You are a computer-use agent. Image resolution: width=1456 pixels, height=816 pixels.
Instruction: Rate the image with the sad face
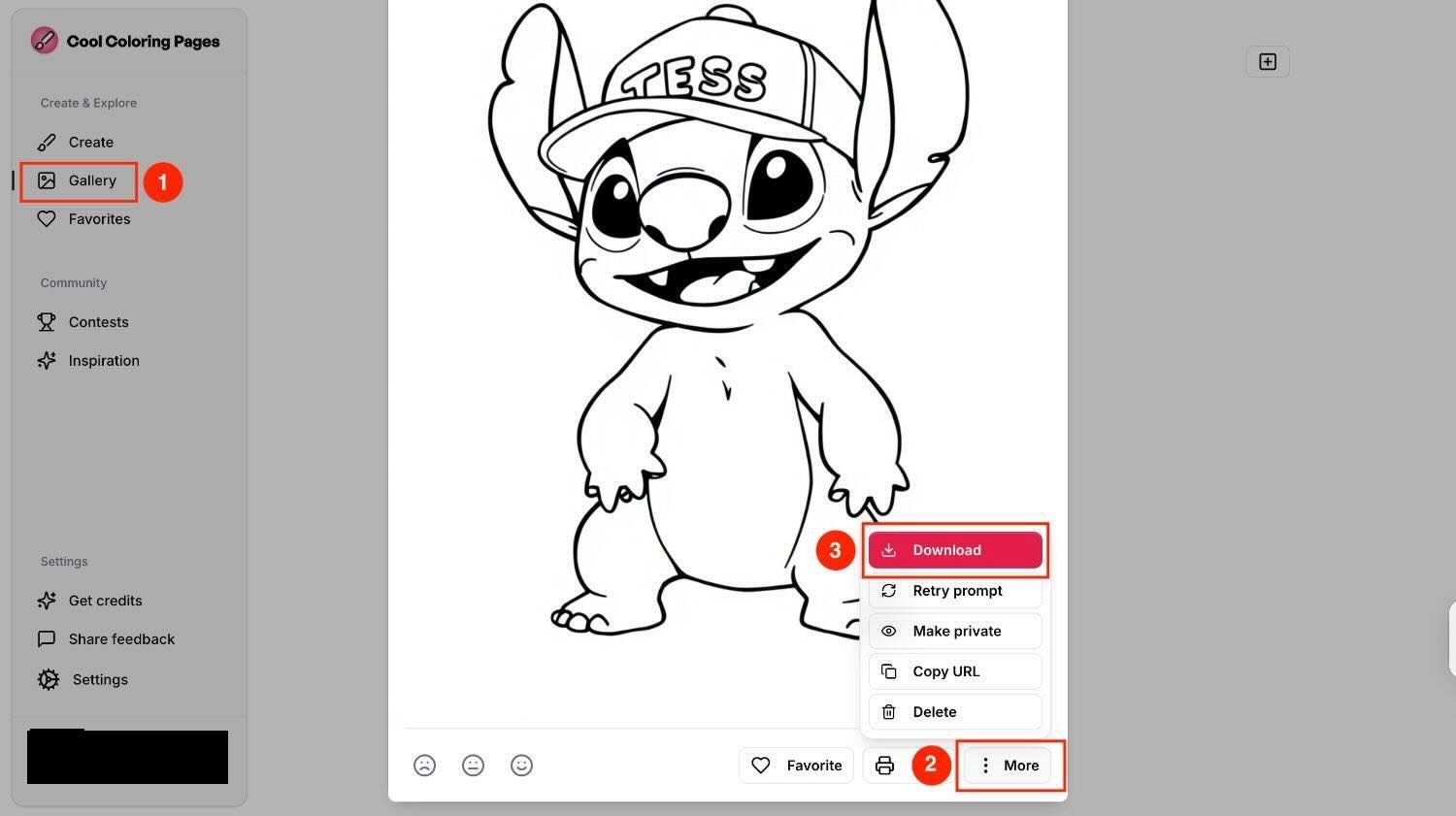click(424, 766)
